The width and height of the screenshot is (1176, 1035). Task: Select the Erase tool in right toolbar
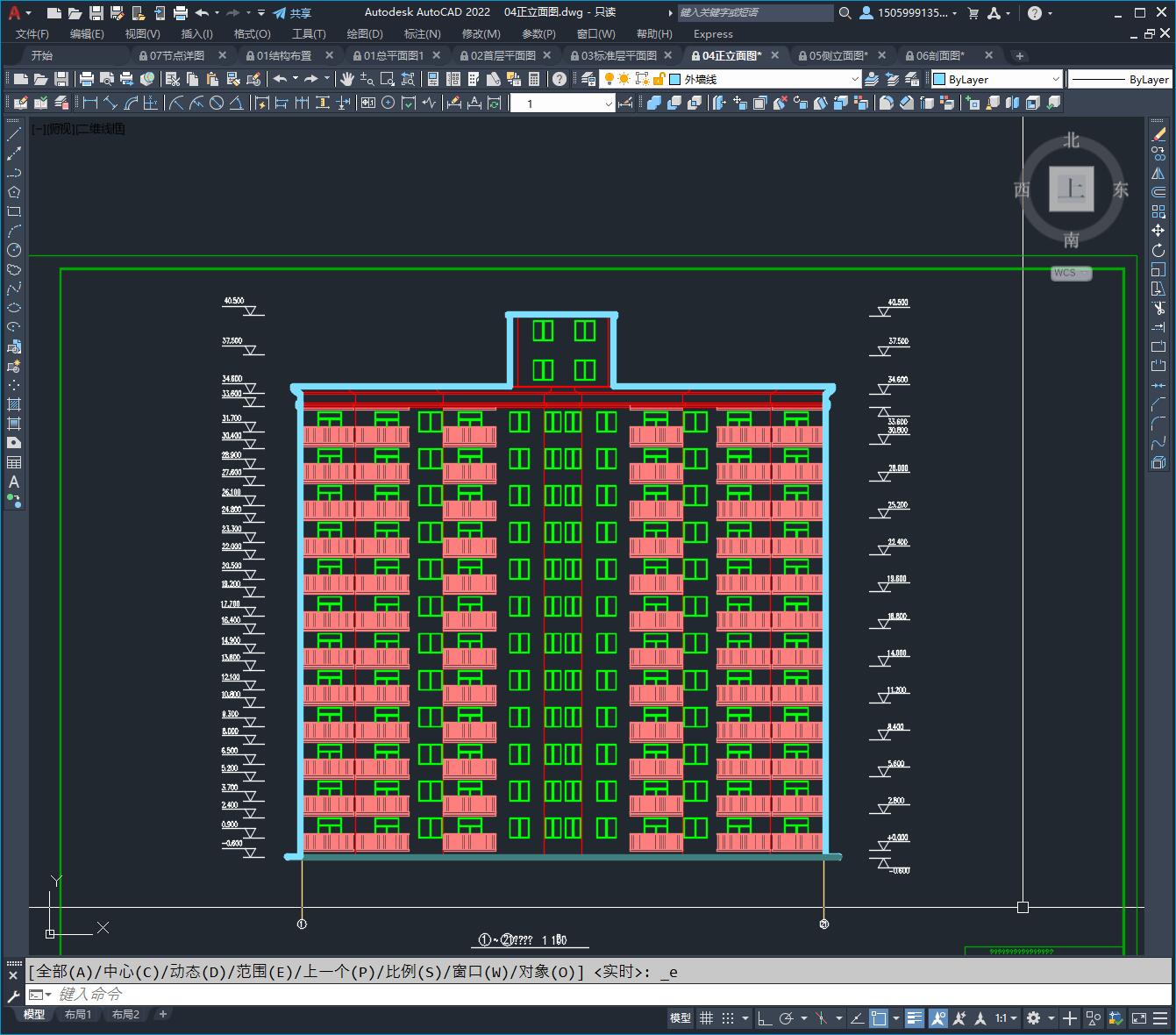pyautogui.click(x=1158, y=135)
